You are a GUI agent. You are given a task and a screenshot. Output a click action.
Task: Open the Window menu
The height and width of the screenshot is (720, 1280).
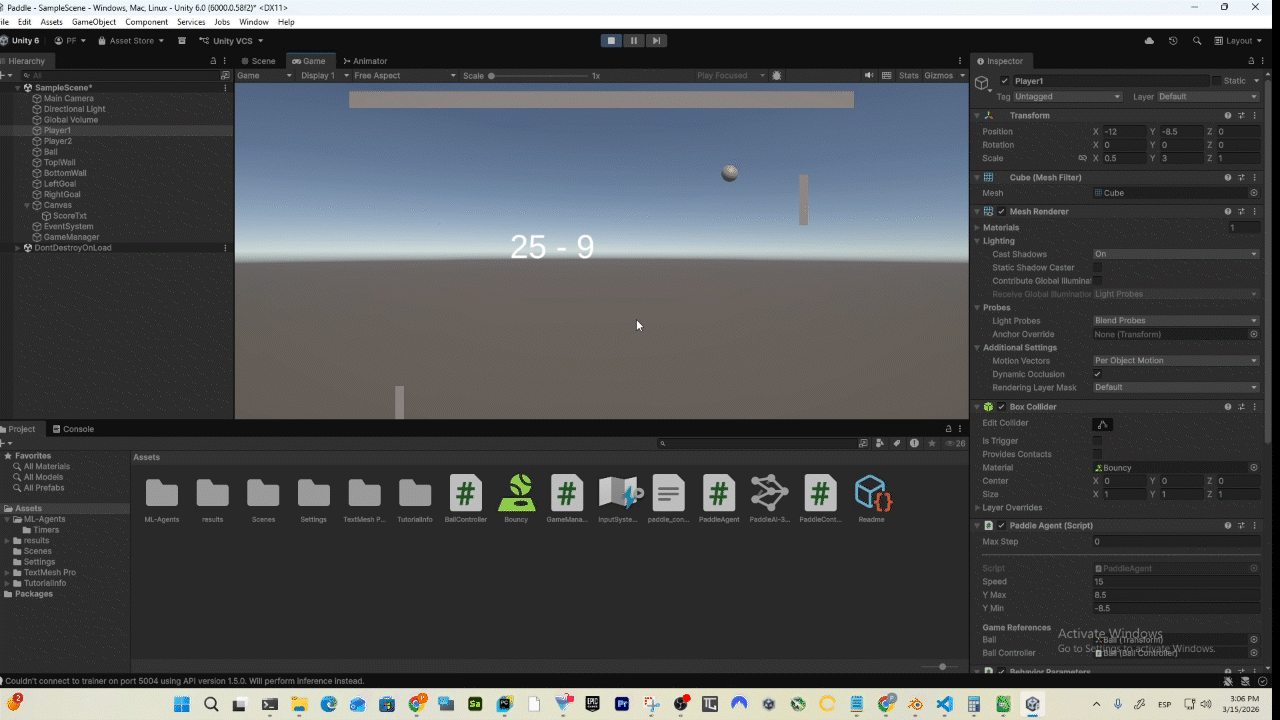pos(254,22)
